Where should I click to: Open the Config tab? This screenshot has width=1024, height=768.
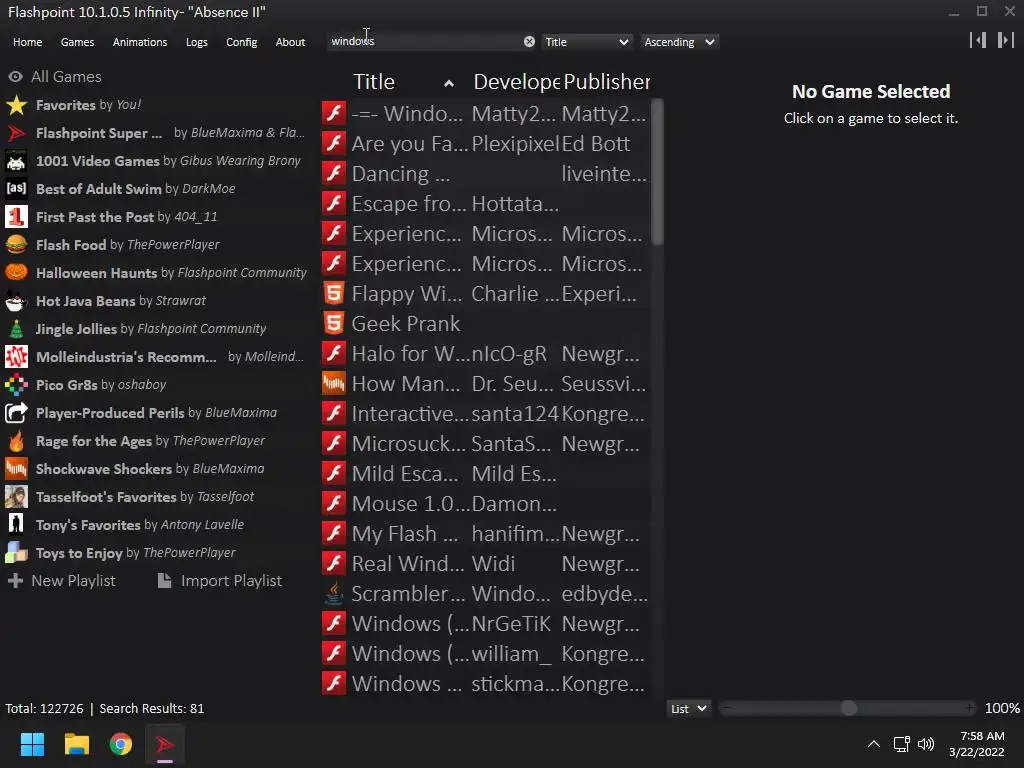(242, 42)
